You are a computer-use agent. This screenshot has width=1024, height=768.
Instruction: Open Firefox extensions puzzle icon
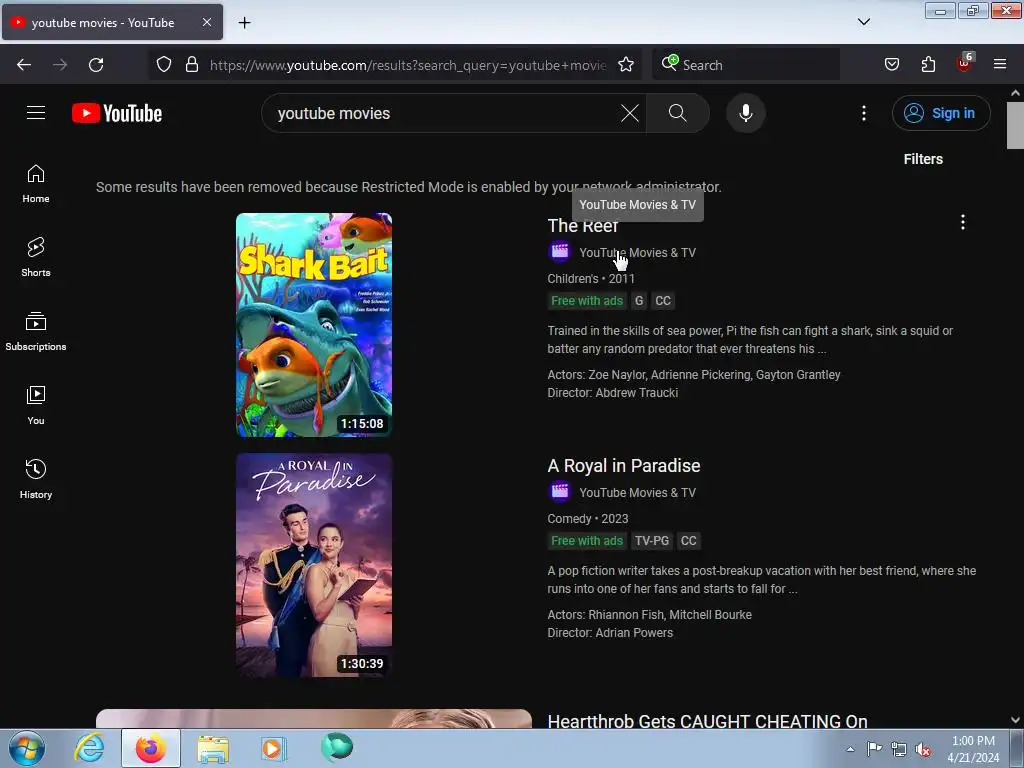coord(928,65)
